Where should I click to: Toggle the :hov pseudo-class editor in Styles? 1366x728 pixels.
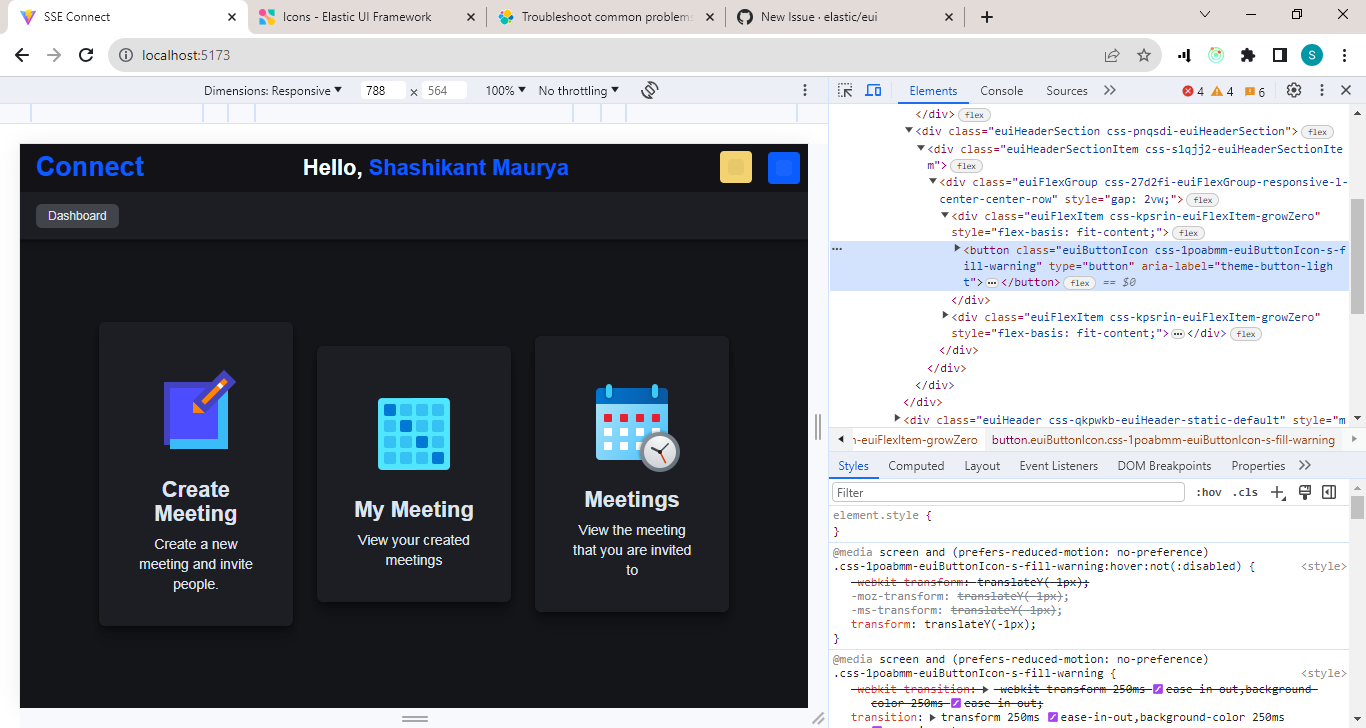1209,491
